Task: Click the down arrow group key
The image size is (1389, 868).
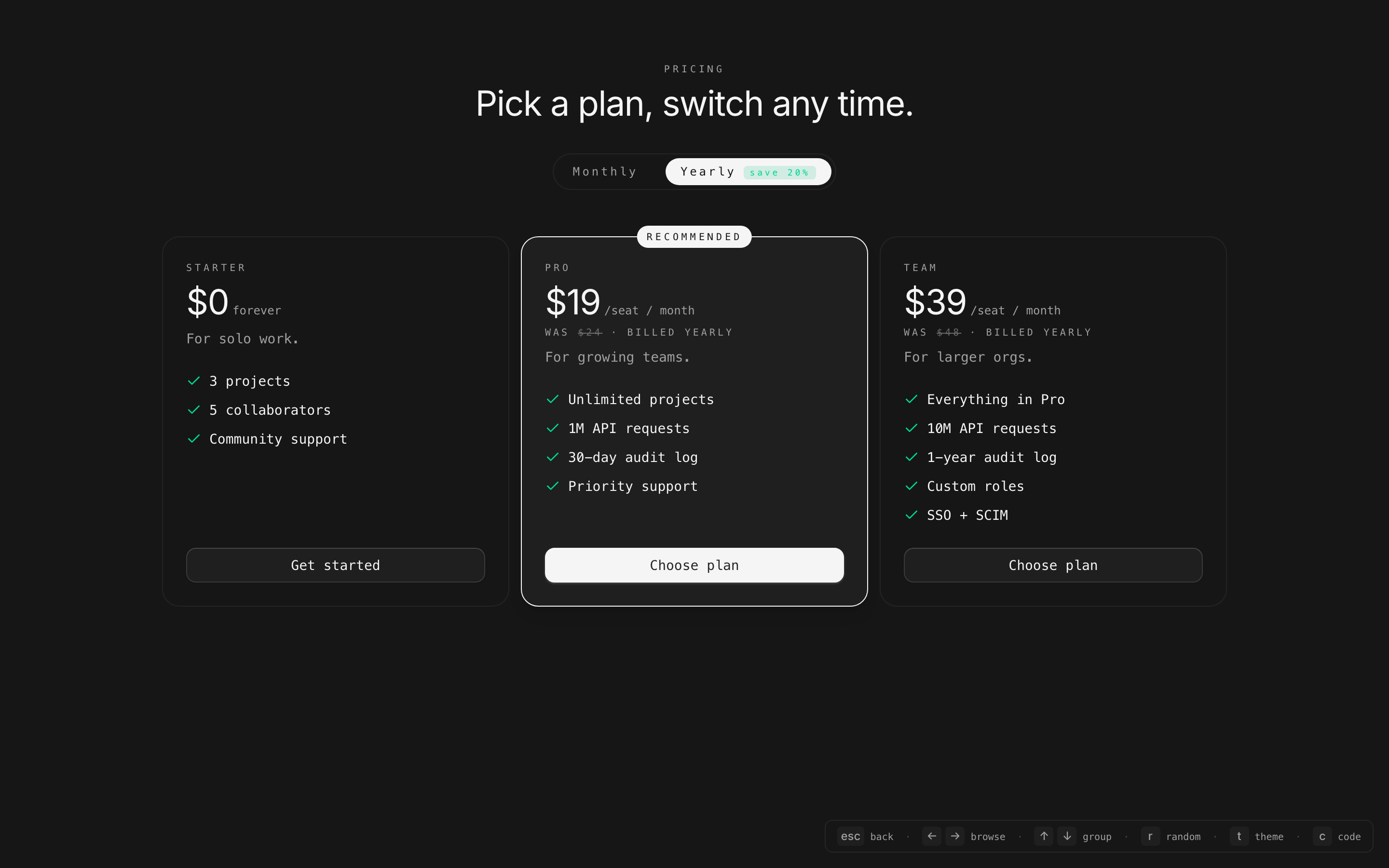Action: (x=1067, y=836)
